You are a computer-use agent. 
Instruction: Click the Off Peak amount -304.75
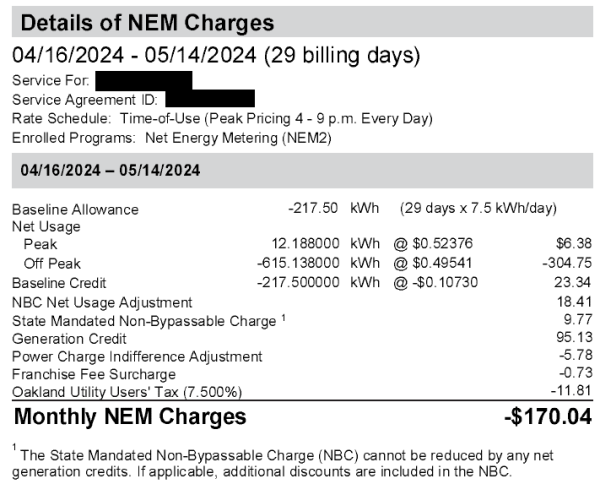[566, 263]
